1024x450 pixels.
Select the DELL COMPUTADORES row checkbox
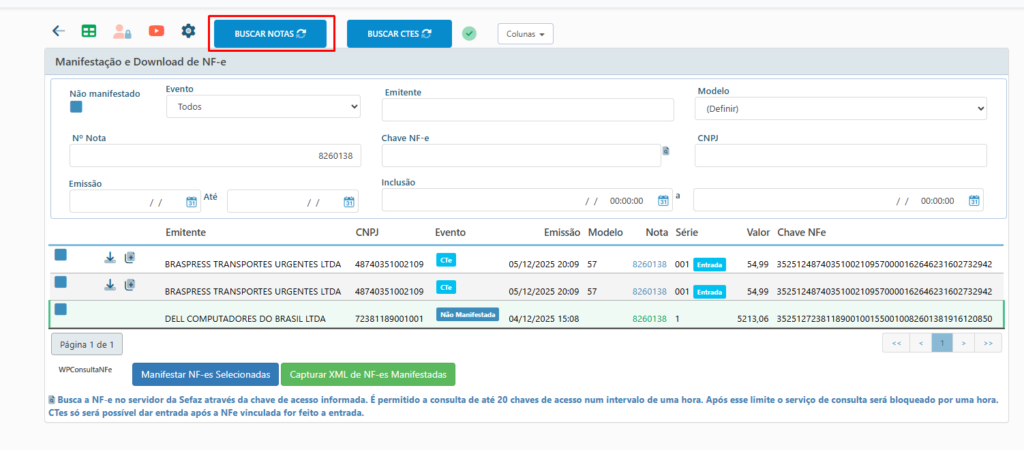pyautogui.click(x=61, y=309)
